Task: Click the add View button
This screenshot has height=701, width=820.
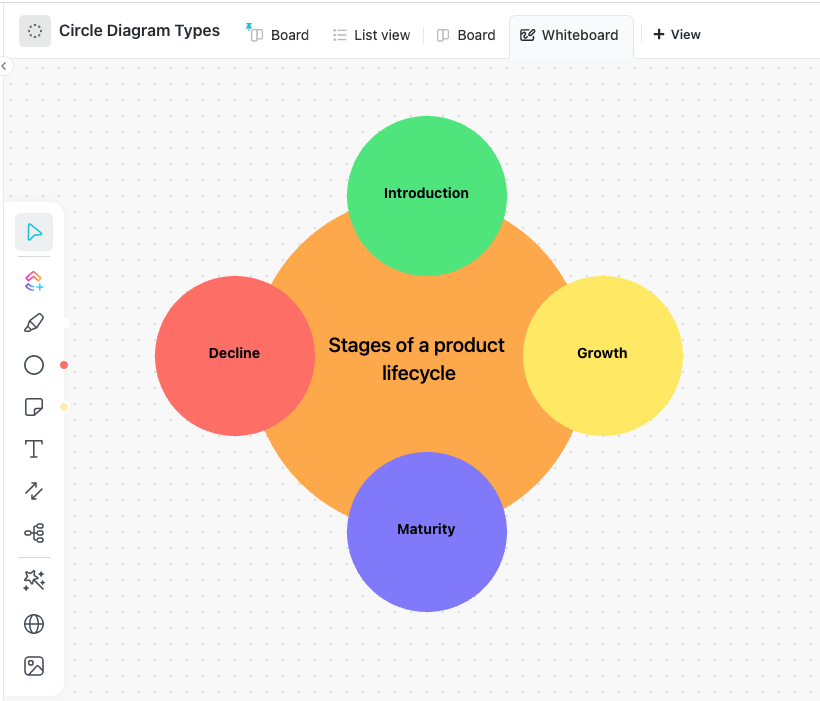Action: (677, 35)
